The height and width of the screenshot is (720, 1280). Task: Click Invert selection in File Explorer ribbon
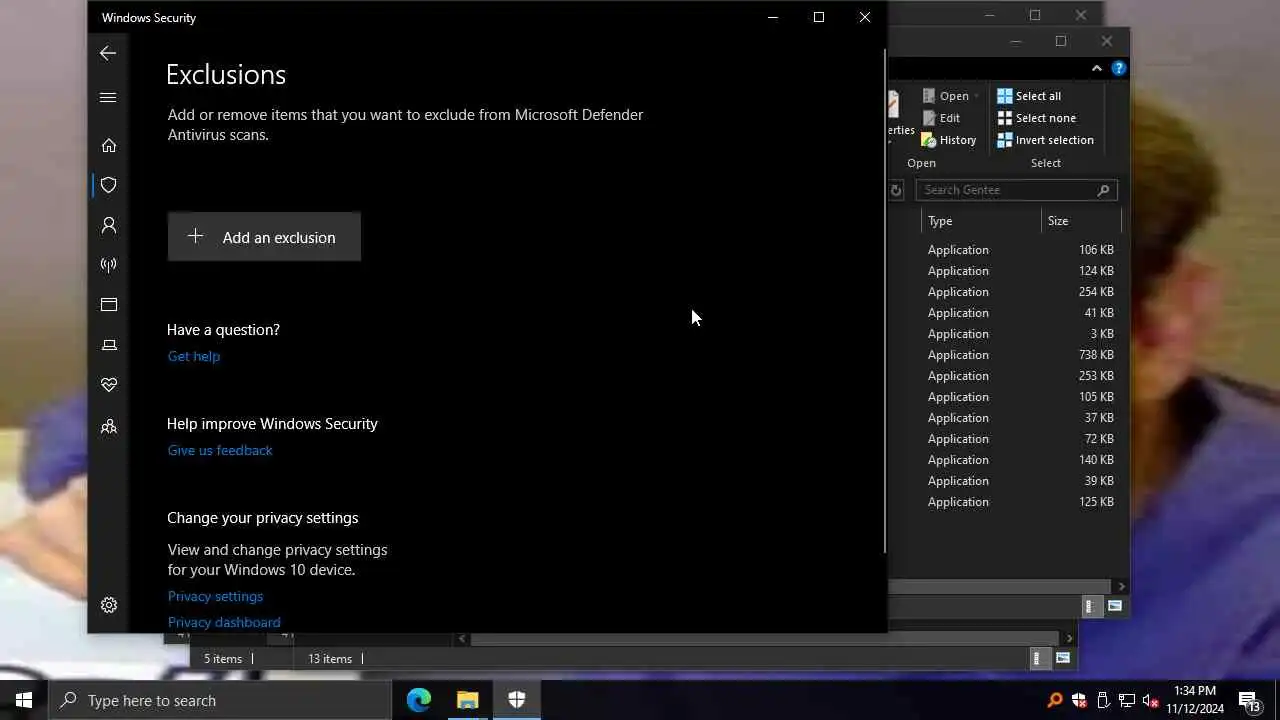pos(1046,140)
